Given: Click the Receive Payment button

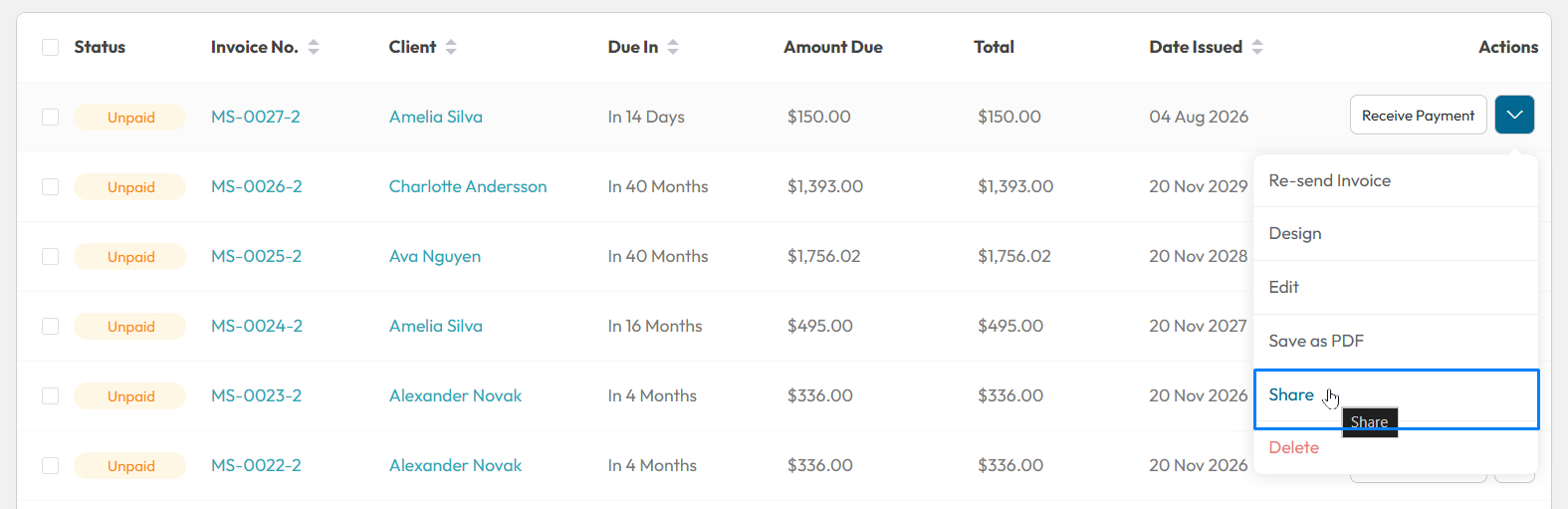Looking at the screenshot, I should coord(1418,115).
